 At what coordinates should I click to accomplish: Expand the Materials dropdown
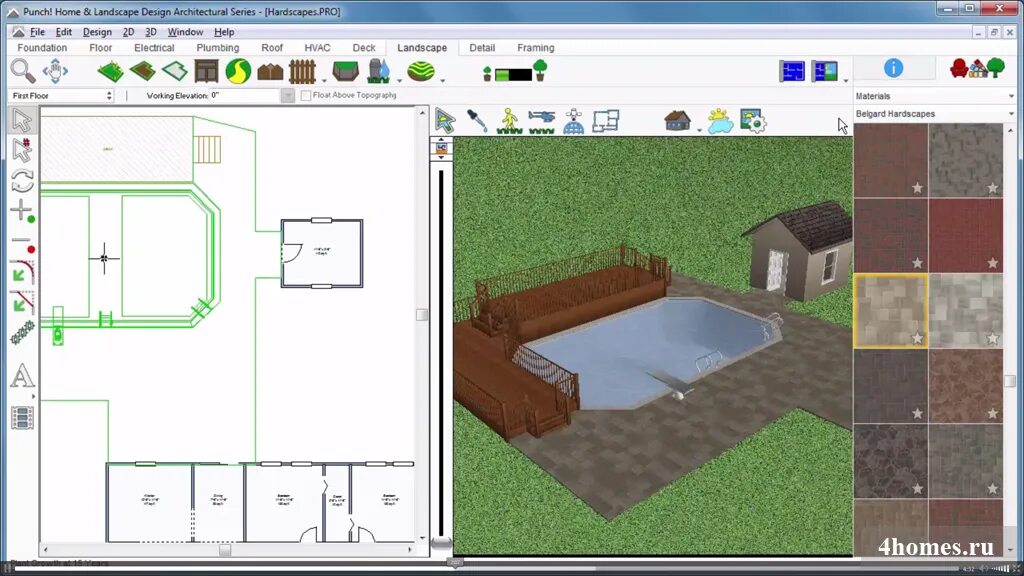[x=934, y=96]
